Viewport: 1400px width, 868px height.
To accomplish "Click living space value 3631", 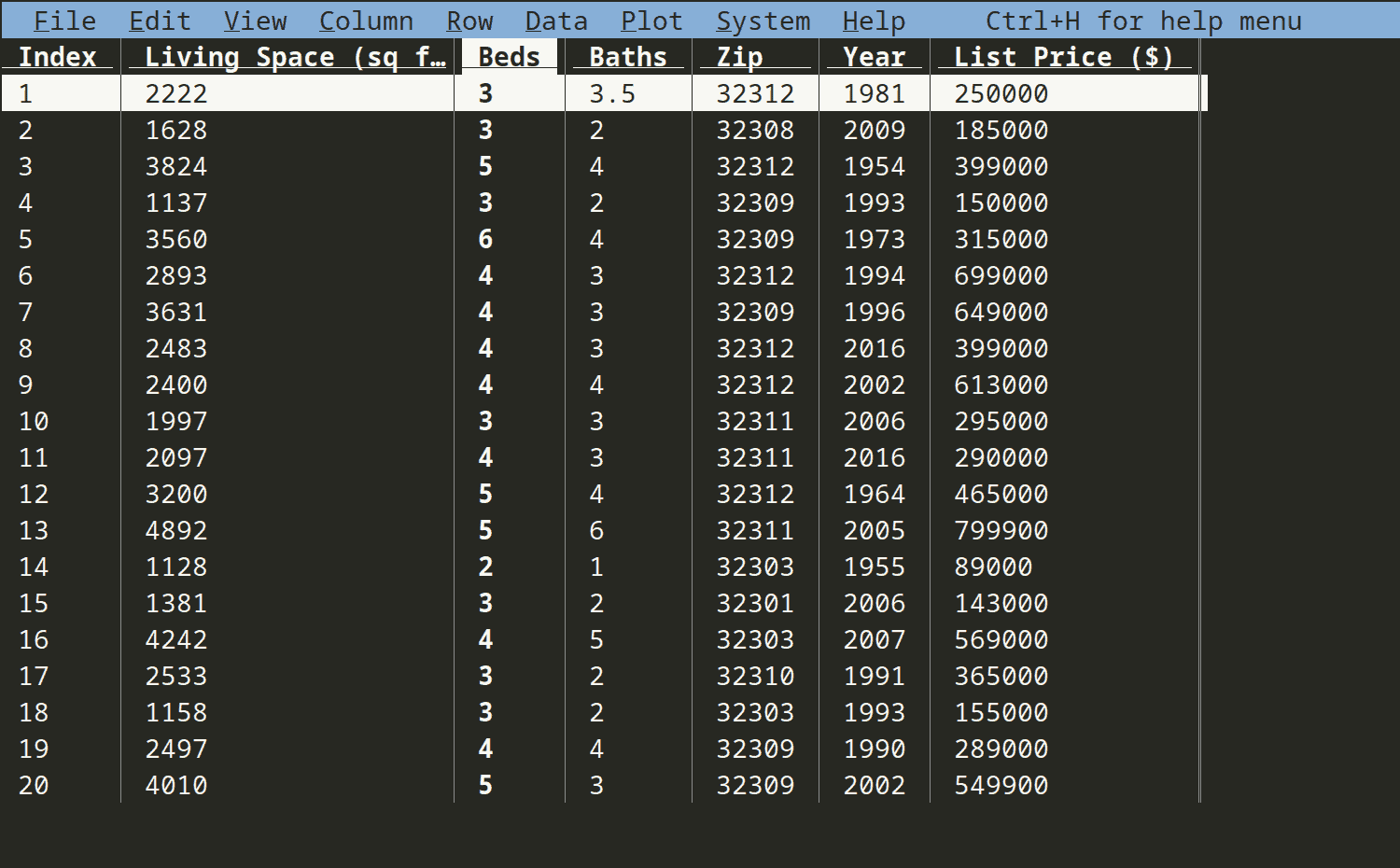I will coord(176,312).
